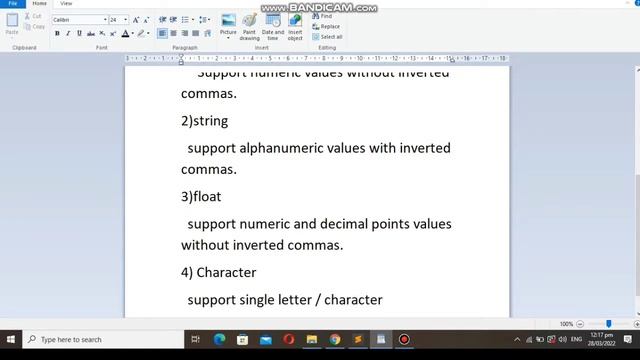Toggle Subscript formatting
Screen dimensions: 640x360
pos(102,33)
